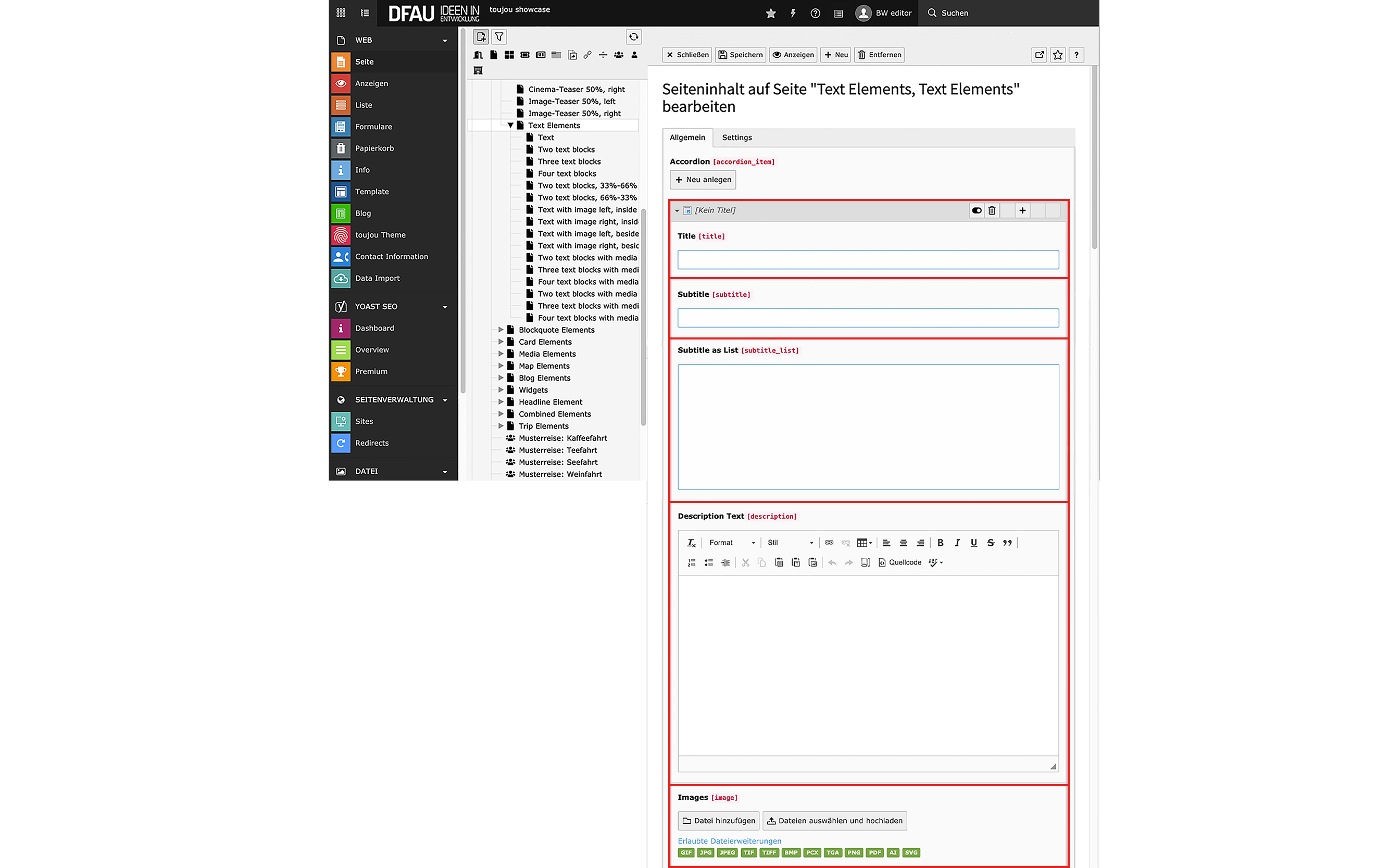
Task: Click the Schließen button
Action: [687, 55]
